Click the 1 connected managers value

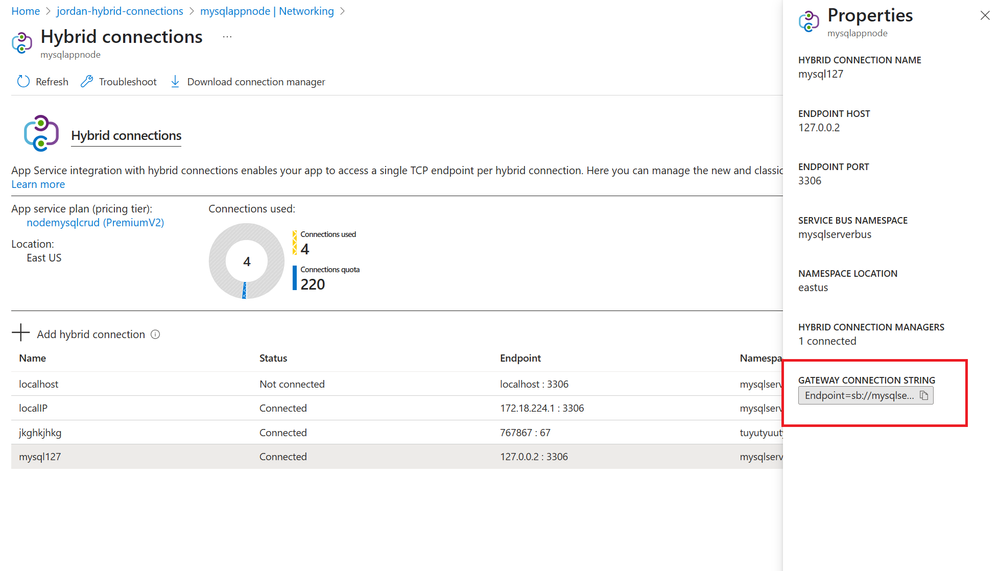(828, 341)
